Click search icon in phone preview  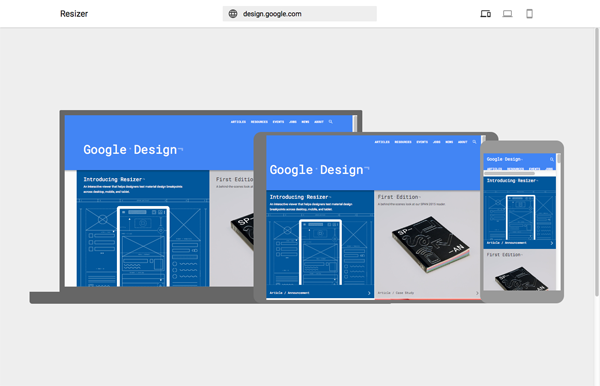pos(552,159)
